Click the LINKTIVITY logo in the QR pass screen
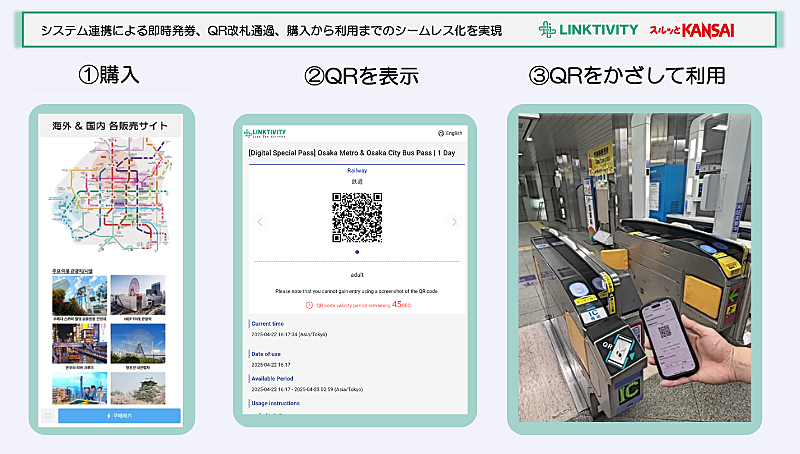This screenshot has width=800, height=454. click(265, 133)
